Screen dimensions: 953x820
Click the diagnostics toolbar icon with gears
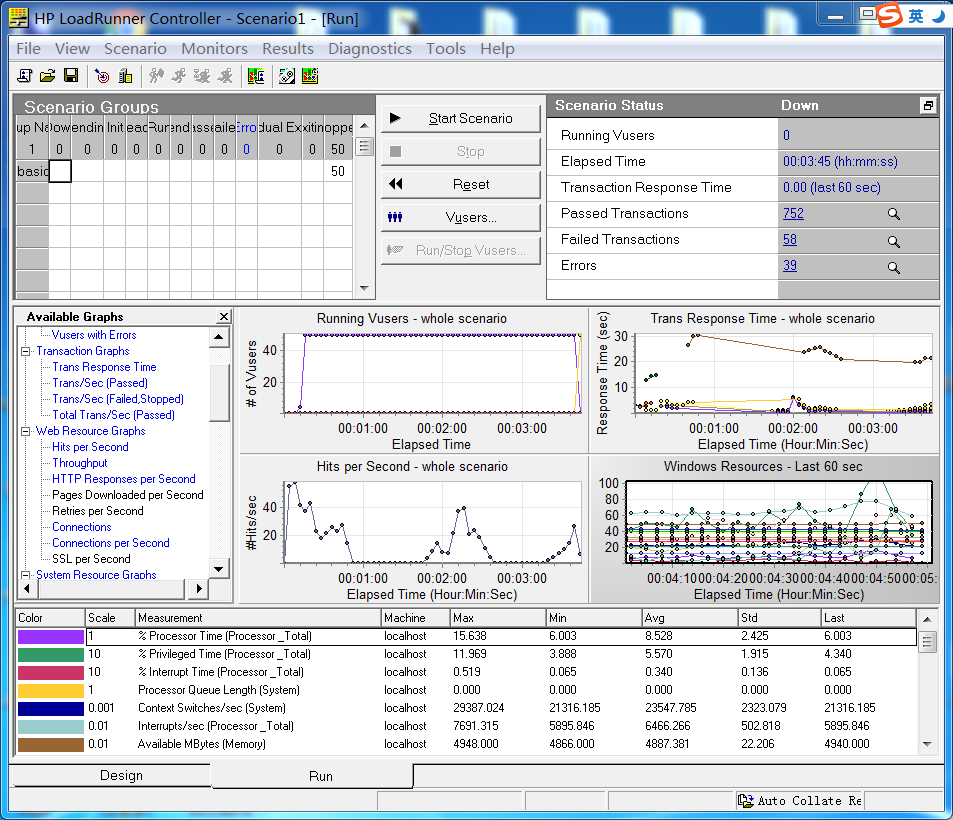point(287,76)
